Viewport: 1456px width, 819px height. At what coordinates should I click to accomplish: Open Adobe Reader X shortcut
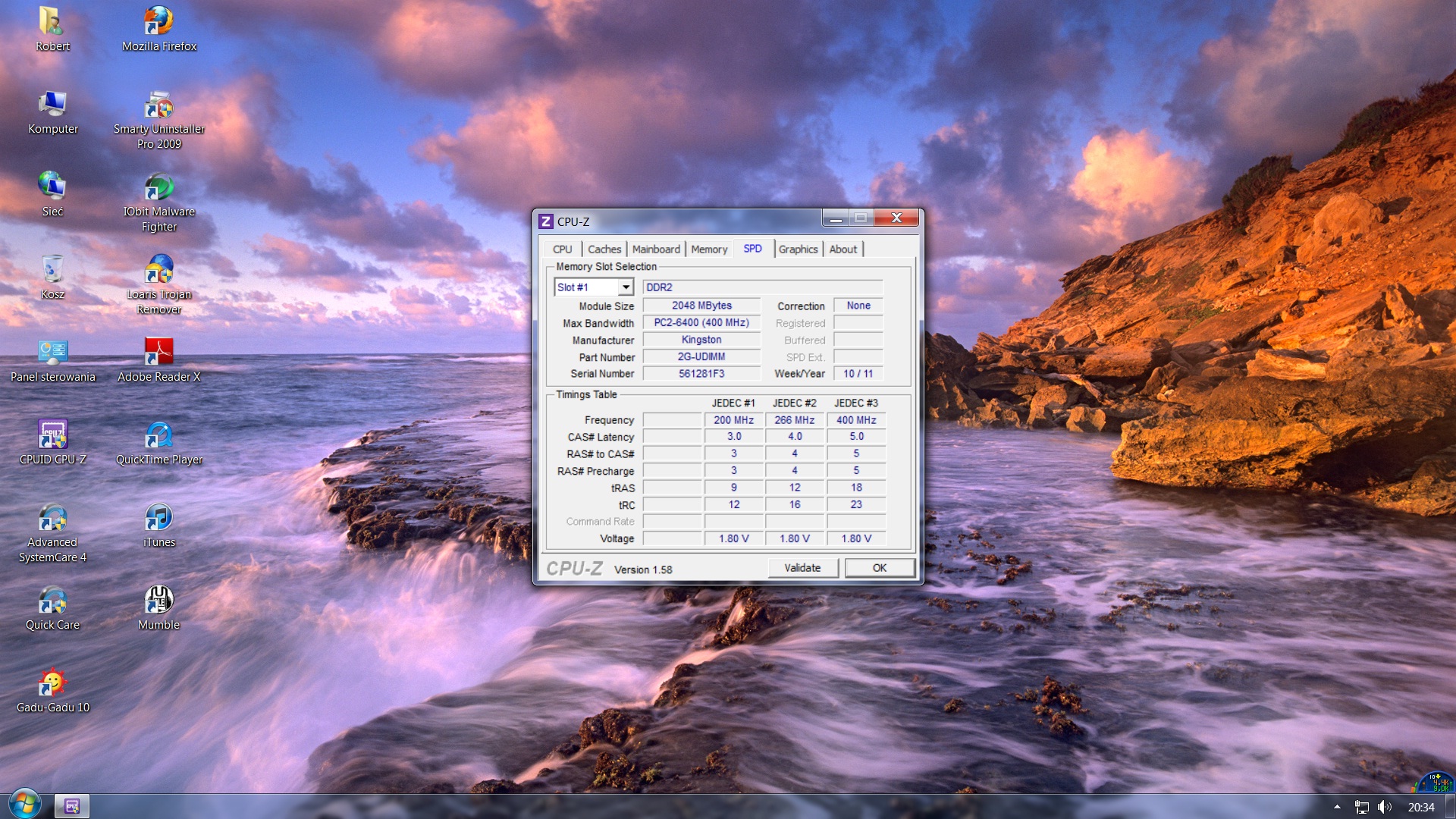click(x=158, y=352)
